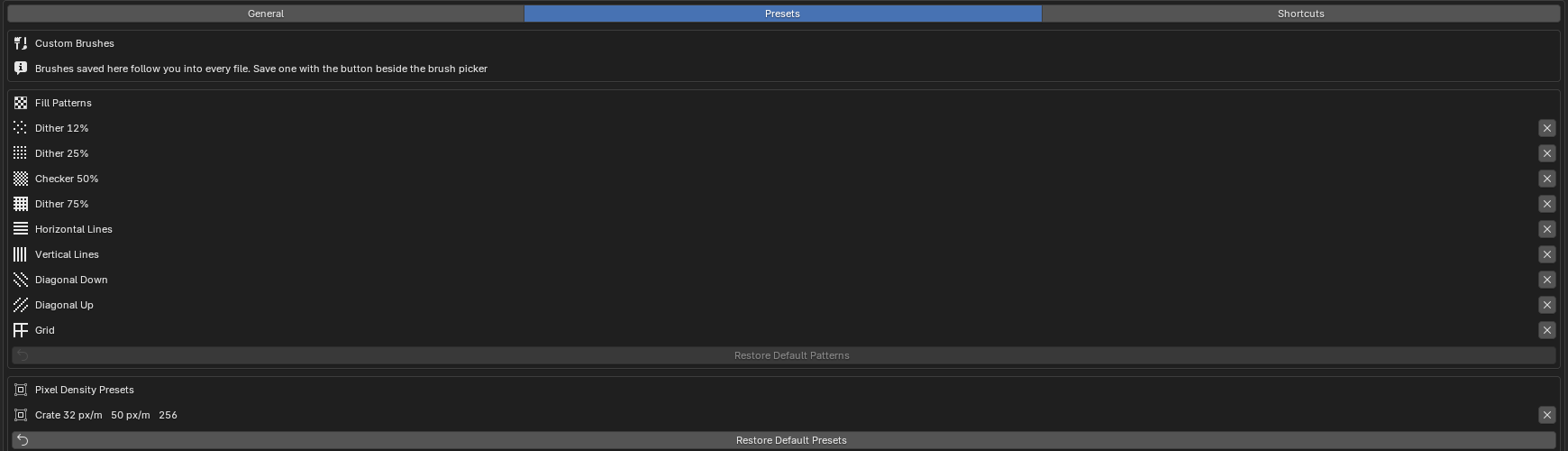Open the Shortcuts tab
Image resolution: width=1568 pixels, height=451 pixels.
point(1300,14)
